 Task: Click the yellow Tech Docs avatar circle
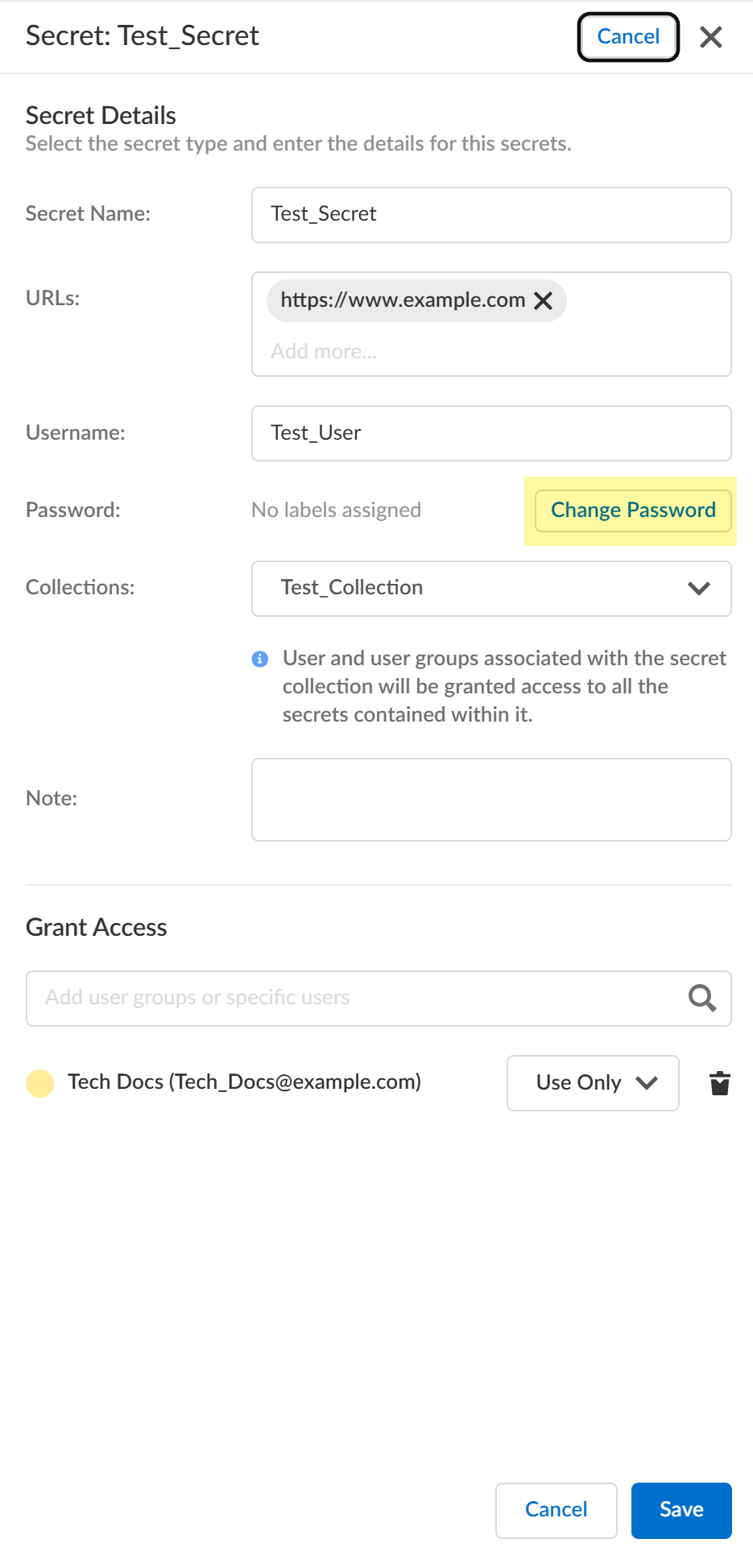click(40, 1083)
